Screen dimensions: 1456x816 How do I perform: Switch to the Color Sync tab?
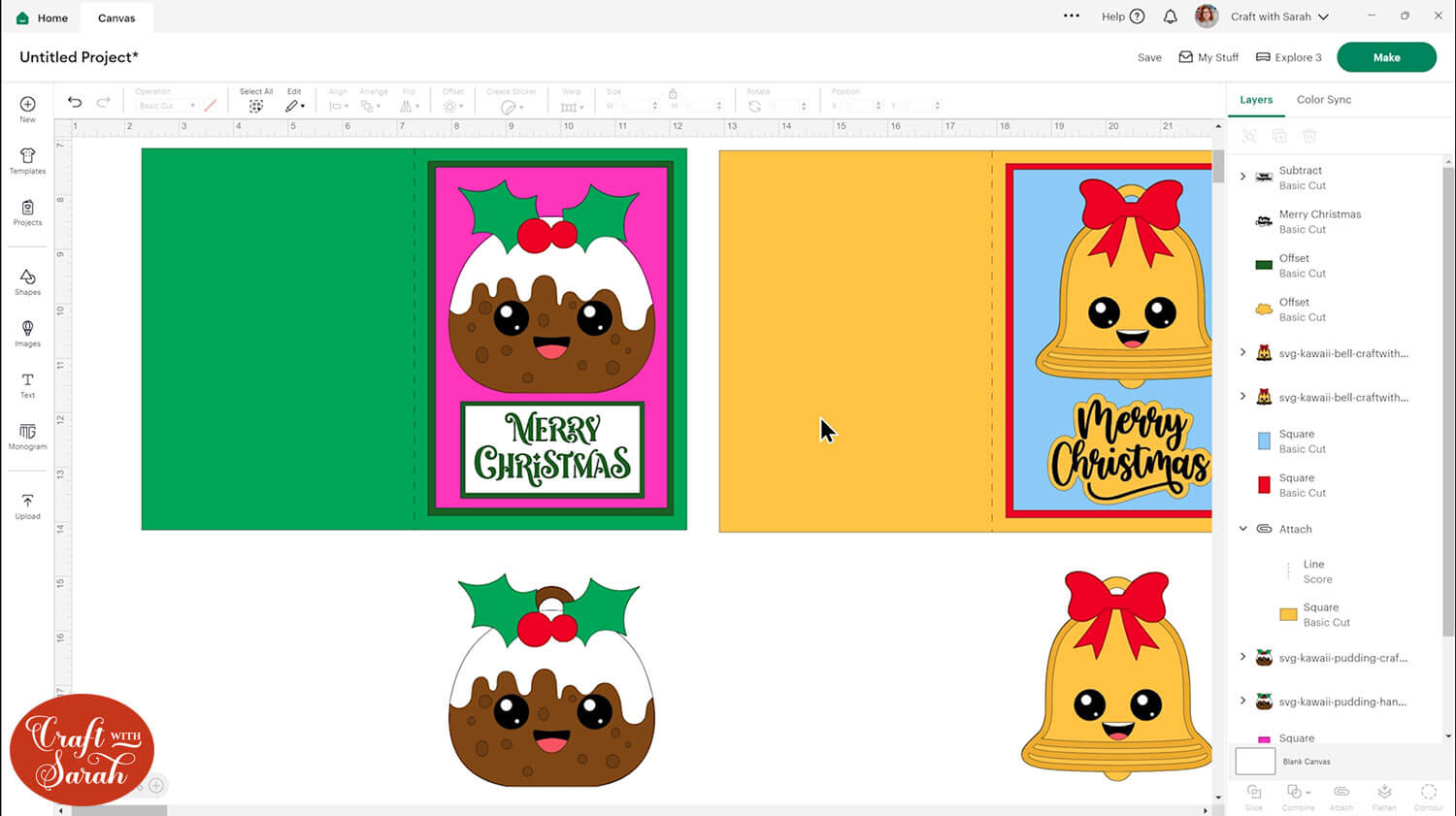1323,99
